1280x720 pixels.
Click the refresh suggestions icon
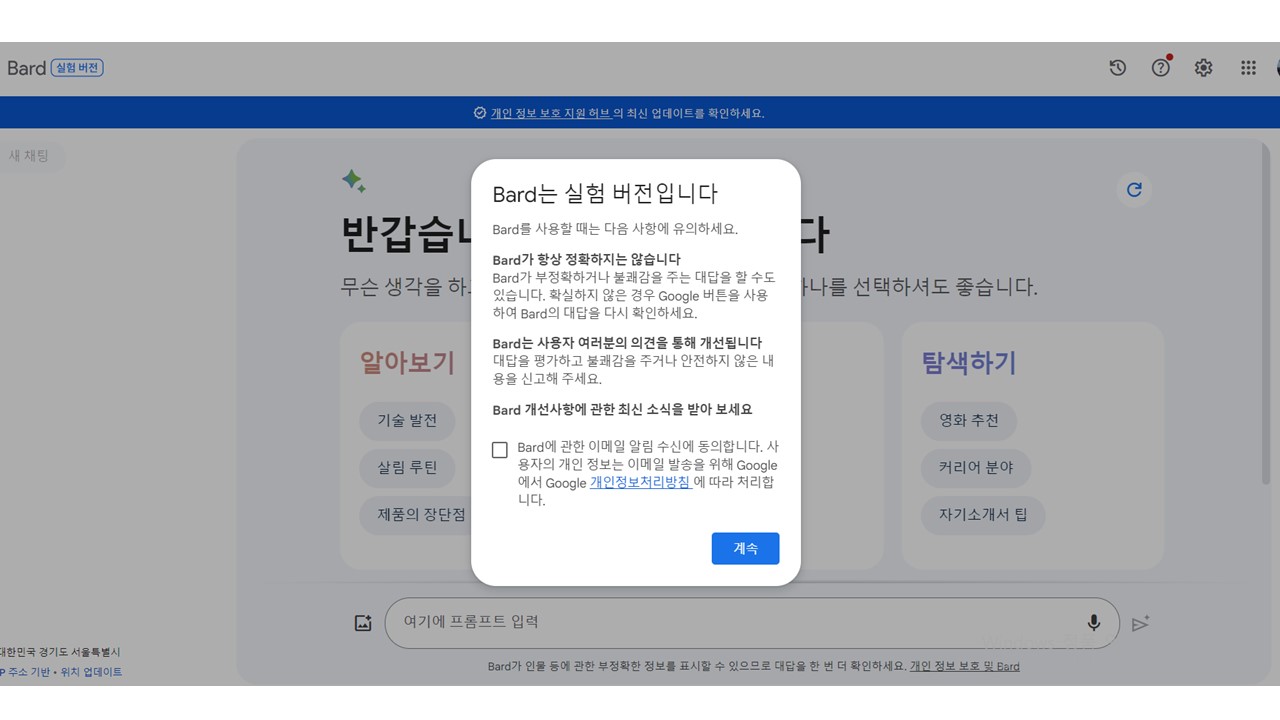tap(1134, 190)
